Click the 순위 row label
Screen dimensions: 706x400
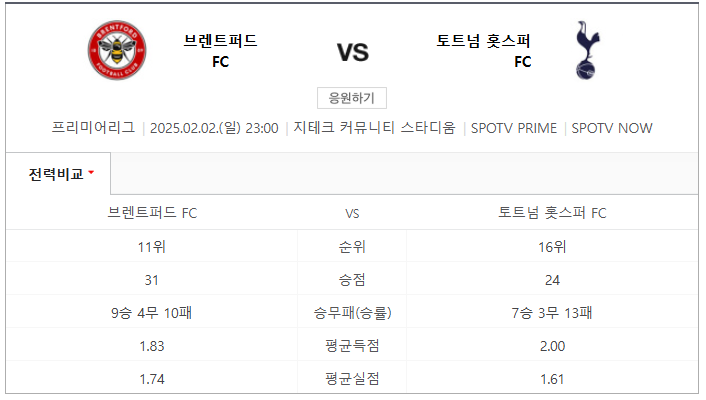[352, 247]
